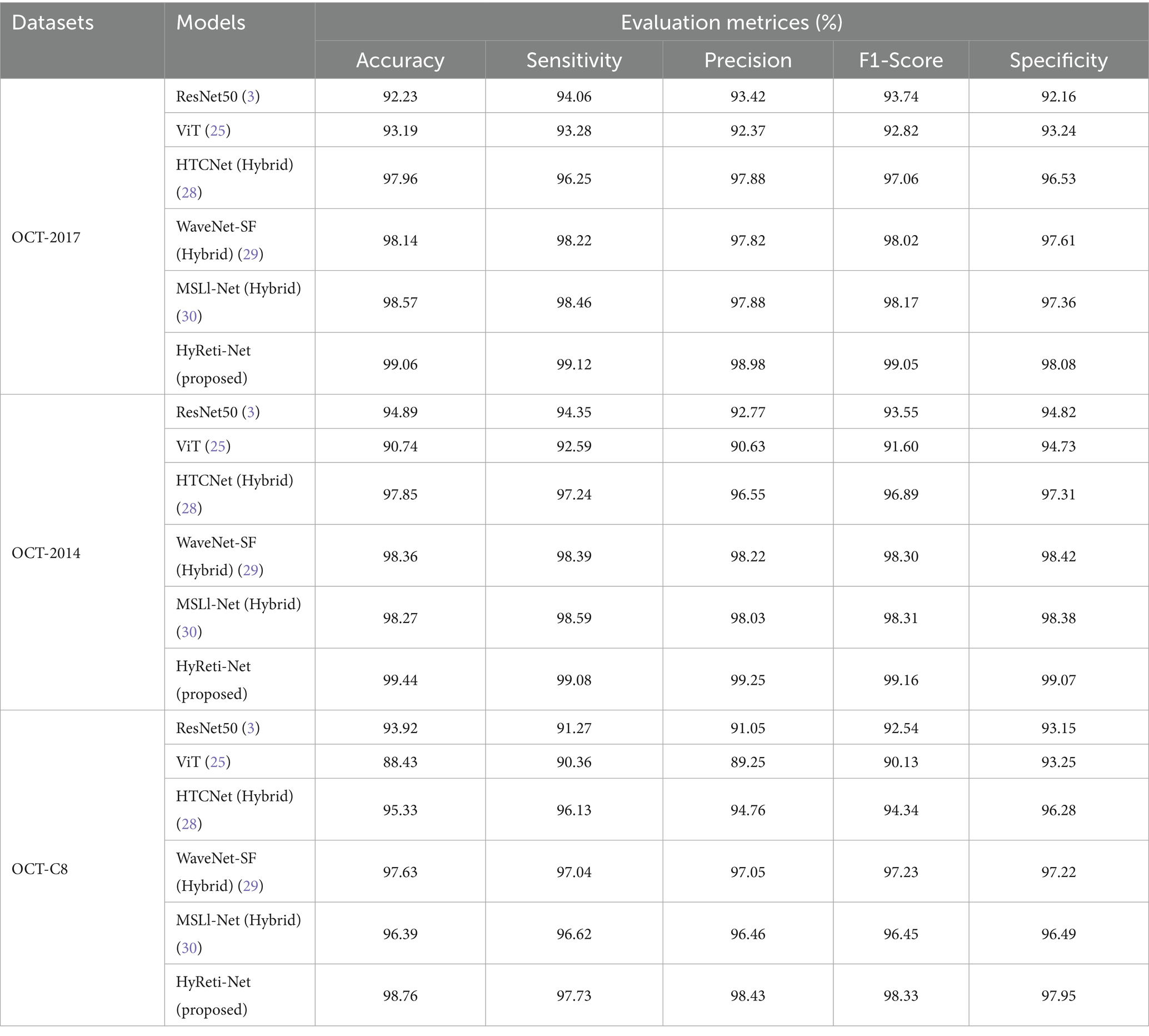Click the F1-Score column header
1149x1036 pixels.
point(901,61)
